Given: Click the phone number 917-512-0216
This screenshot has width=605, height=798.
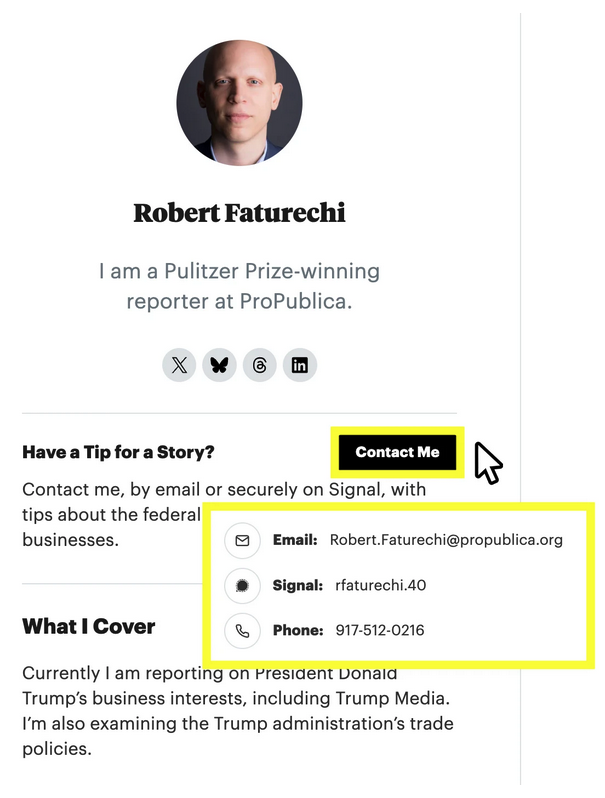Looking at the screenshot, I should point(380,631).
